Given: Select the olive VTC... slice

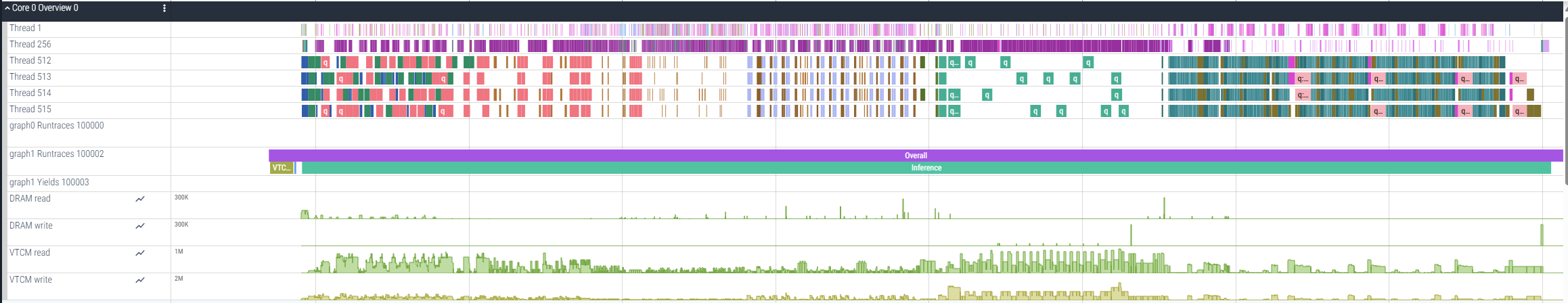Looking at the screenshot, I should point(282,168).
